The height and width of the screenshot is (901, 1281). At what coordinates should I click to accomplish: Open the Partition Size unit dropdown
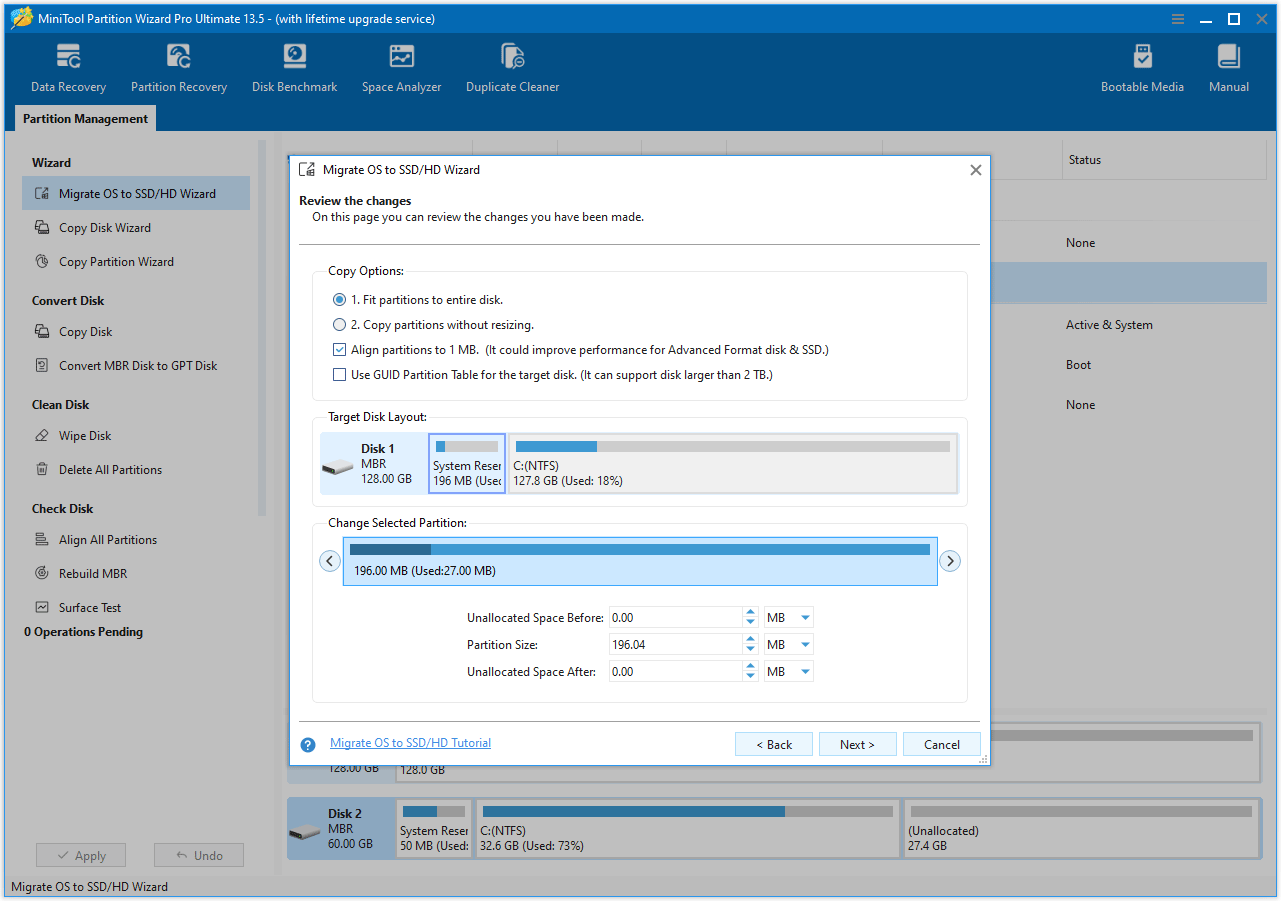pyautogui.click(x=788, y=644)
